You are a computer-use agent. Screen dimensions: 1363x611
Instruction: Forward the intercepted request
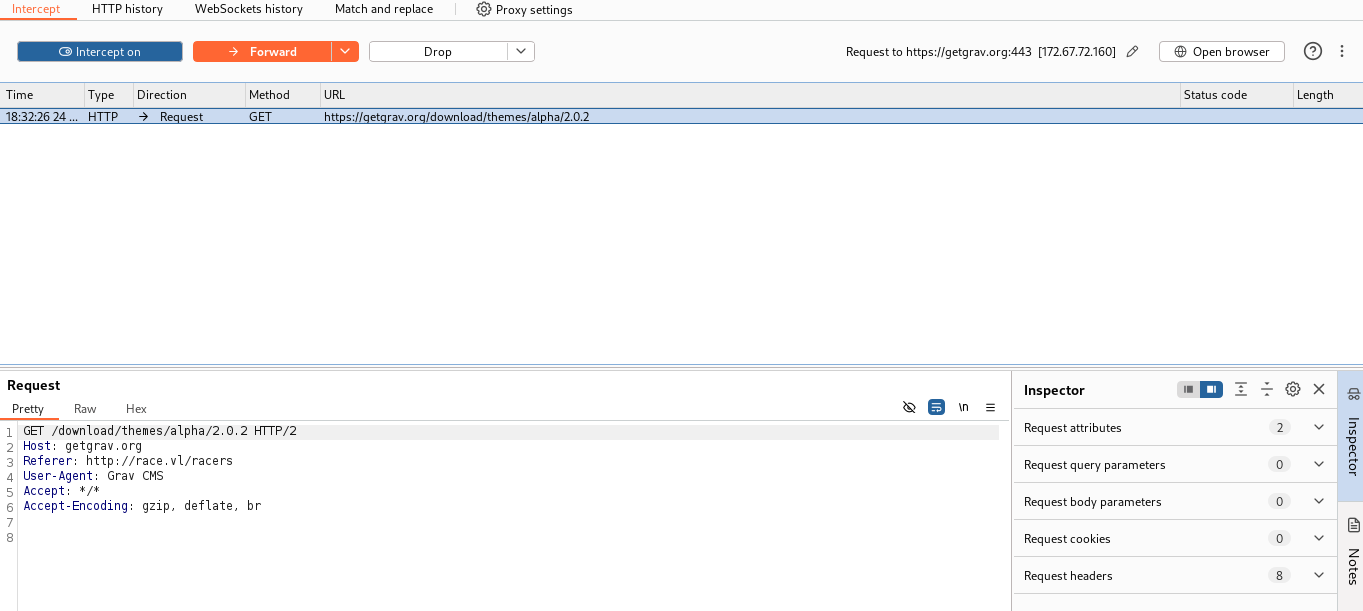tap(262, 52)
